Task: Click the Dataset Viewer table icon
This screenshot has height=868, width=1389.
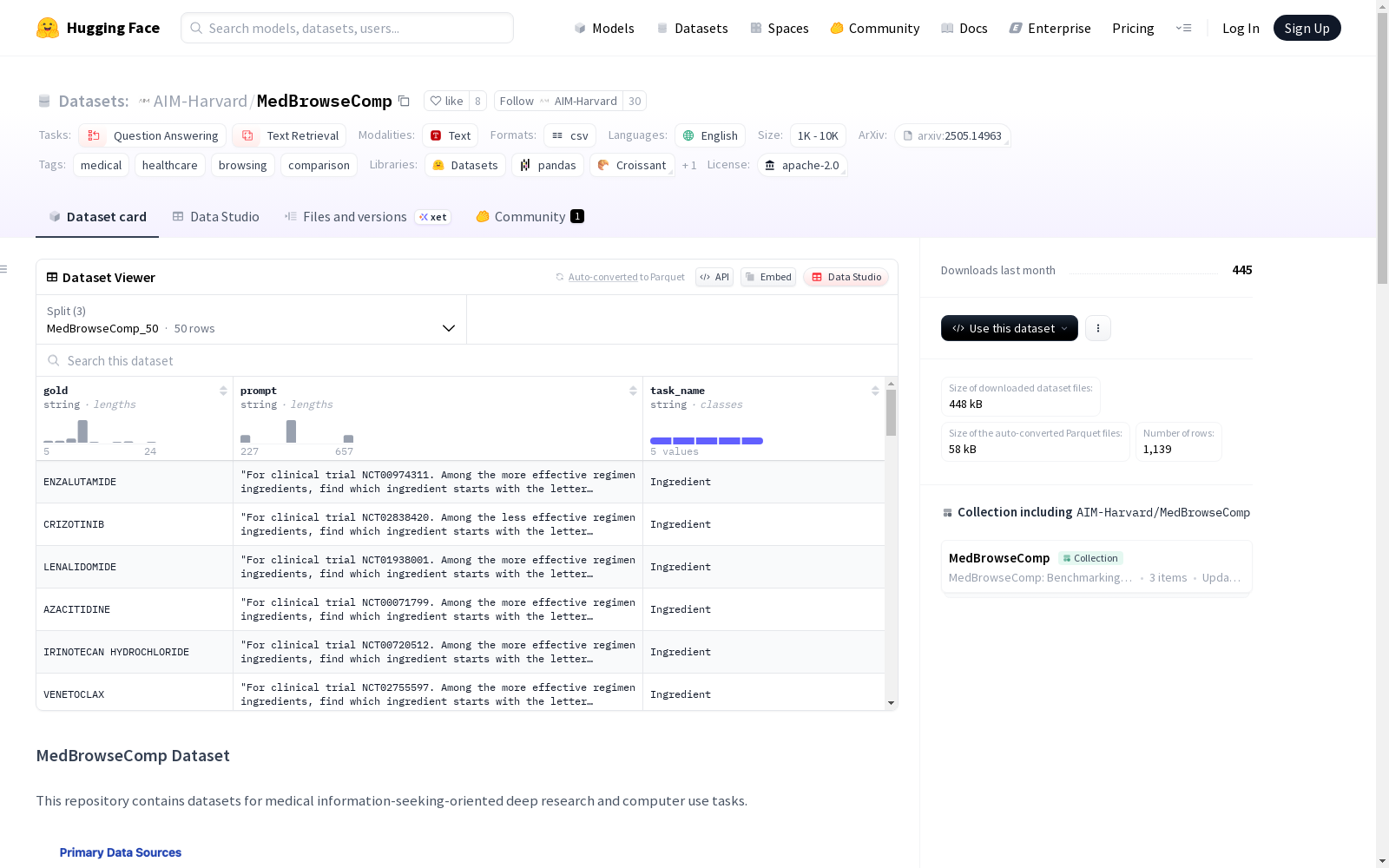Action: [x=52, y=278]
